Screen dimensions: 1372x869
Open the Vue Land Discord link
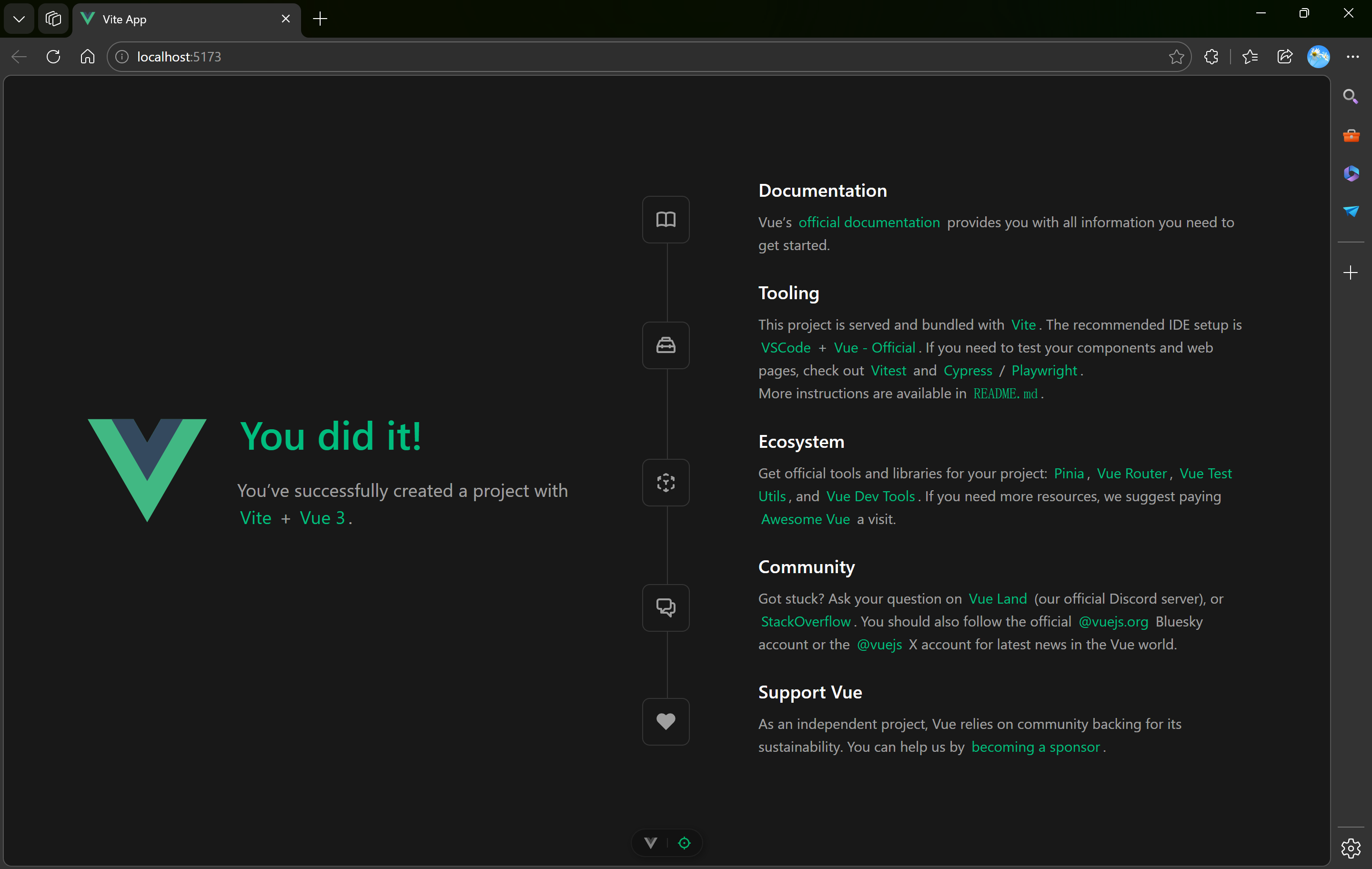pos(998,599)
